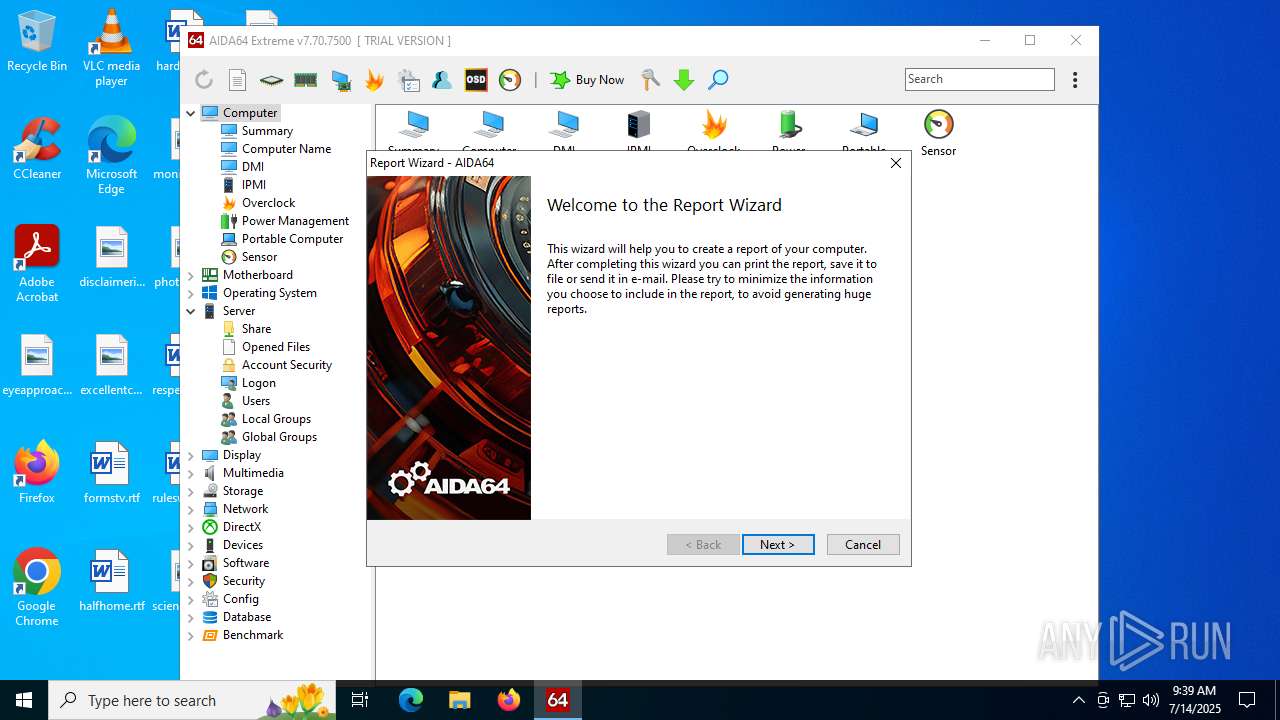Screen dimensions: 1280x720
Task: Open the Recycle Bin desktop icon
Action: click(x=37, y=41)
